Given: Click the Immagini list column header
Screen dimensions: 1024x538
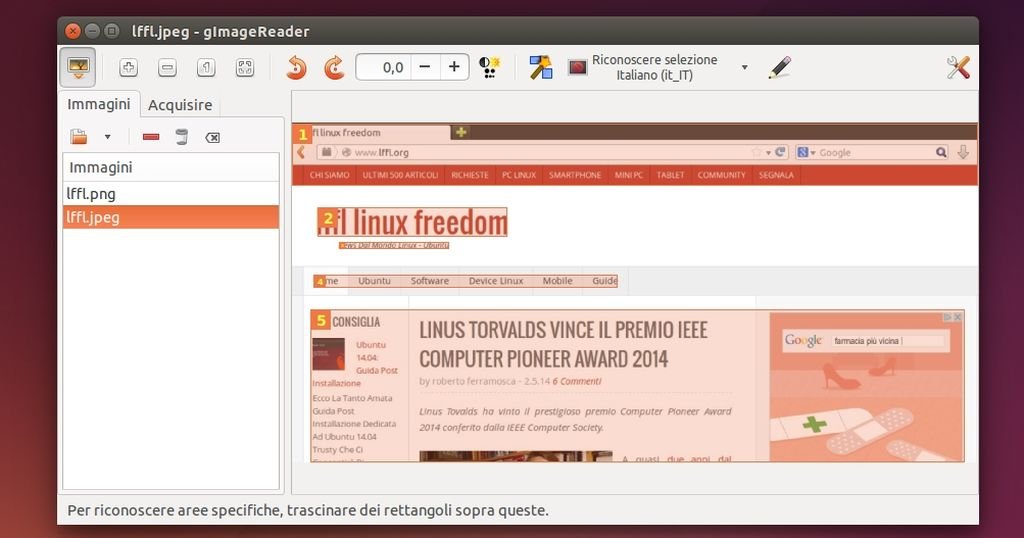Looking at the screenshot, I should [170, 168].
